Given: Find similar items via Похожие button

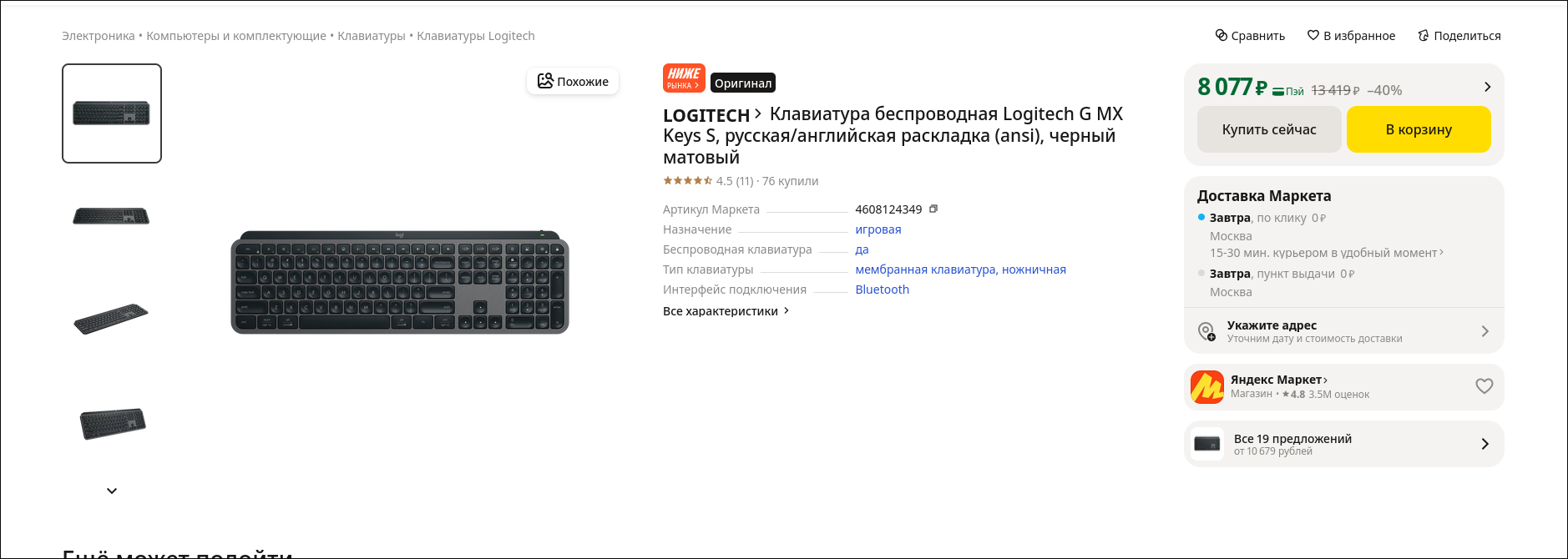Looking at the screenshot, I should [x=573, y=81].
